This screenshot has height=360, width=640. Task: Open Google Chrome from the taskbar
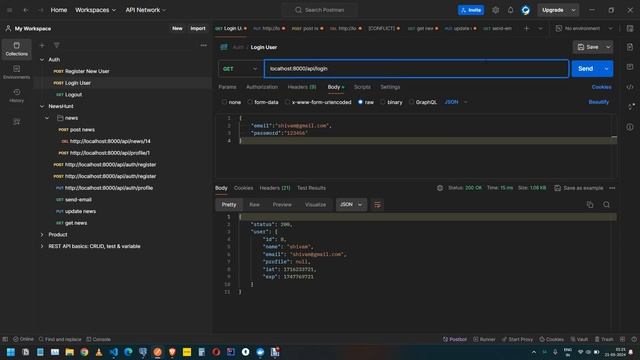[84, 352]
